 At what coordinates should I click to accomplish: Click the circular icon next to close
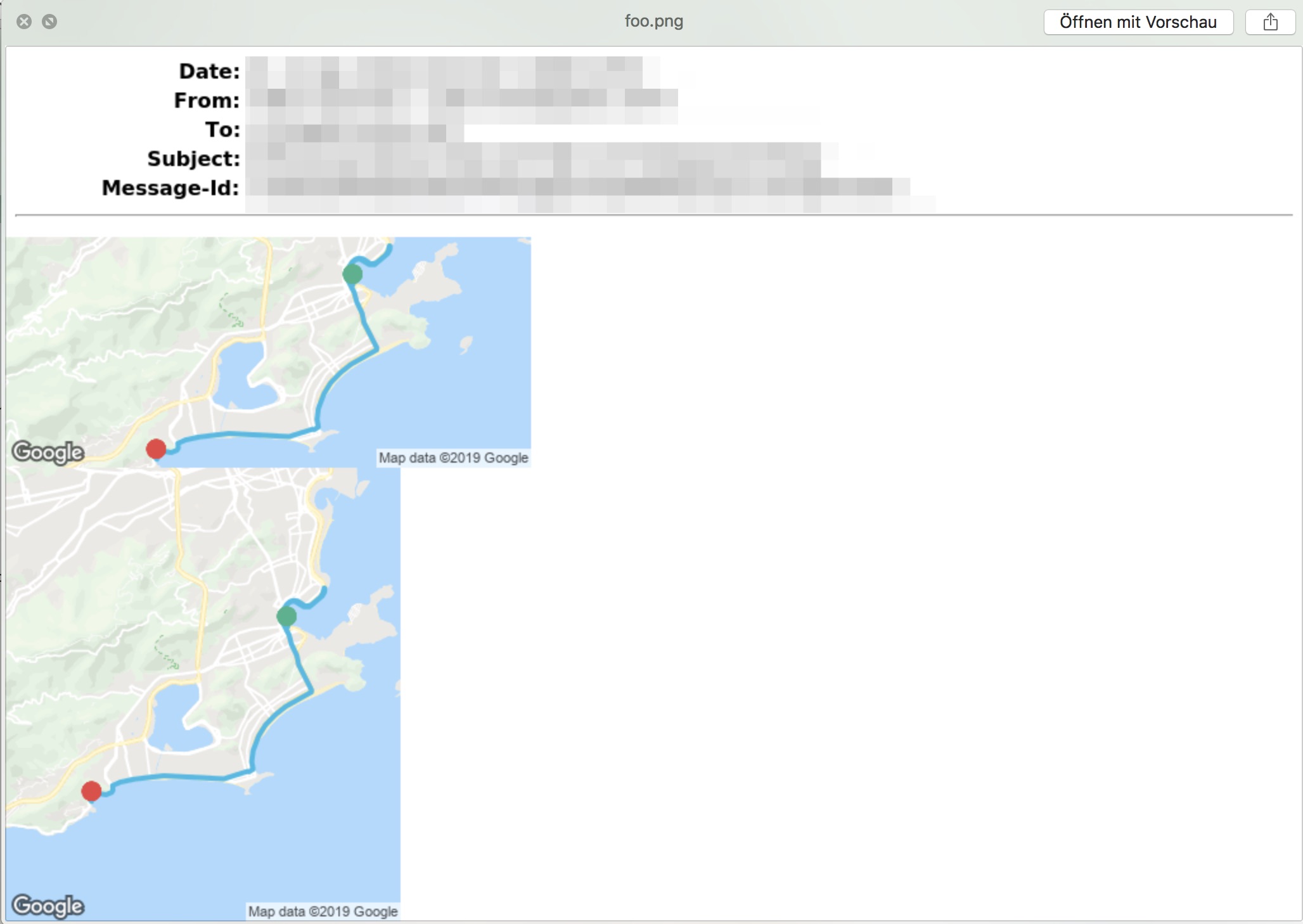click(49, 22)
